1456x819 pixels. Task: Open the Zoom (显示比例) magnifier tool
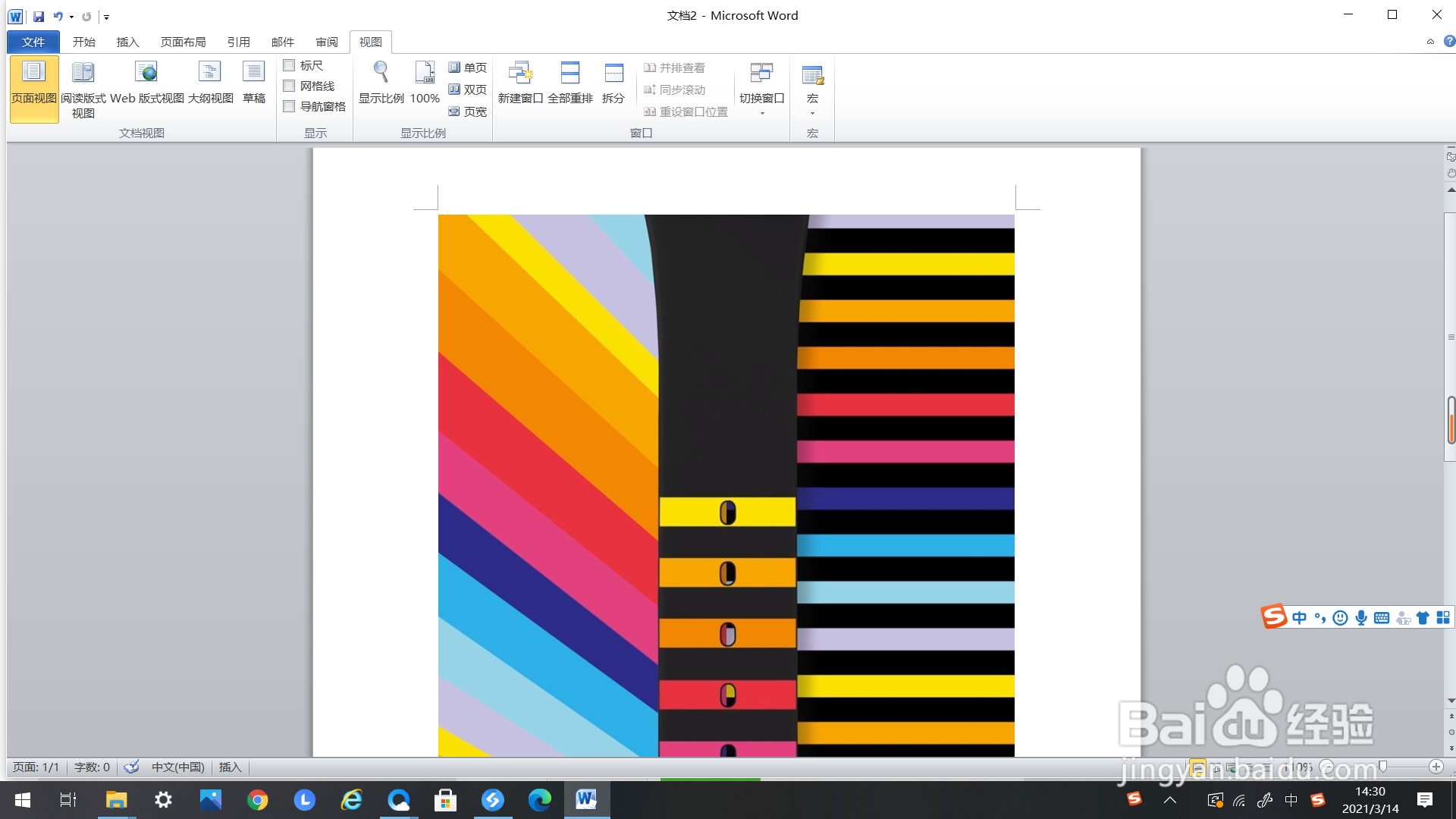(x=381, y=73)
